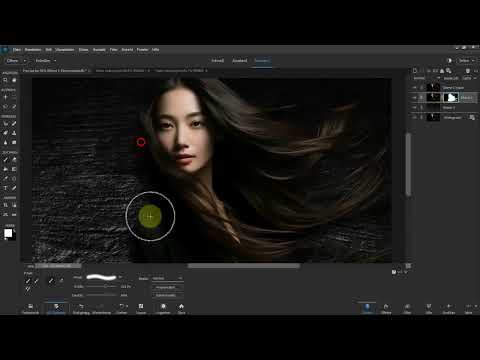Click the Öffnen button

12,61
